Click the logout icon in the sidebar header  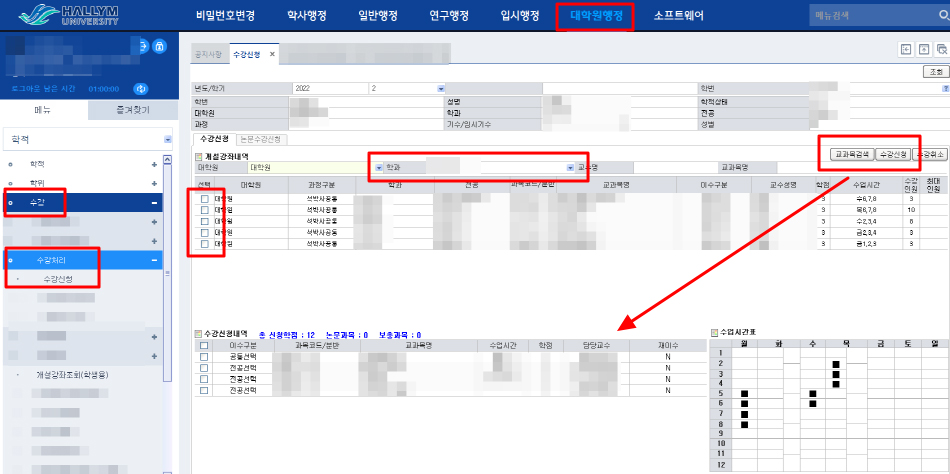(143, 46)
